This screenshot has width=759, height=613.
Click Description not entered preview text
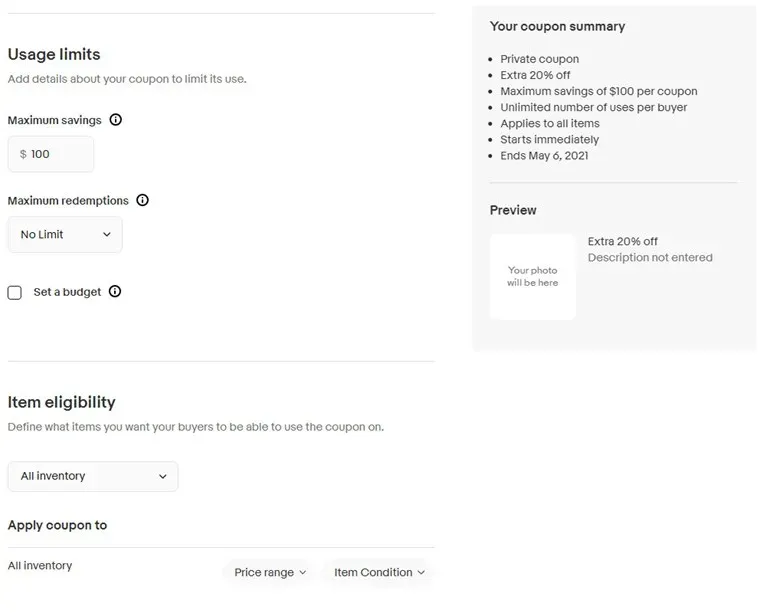[650, 257]
